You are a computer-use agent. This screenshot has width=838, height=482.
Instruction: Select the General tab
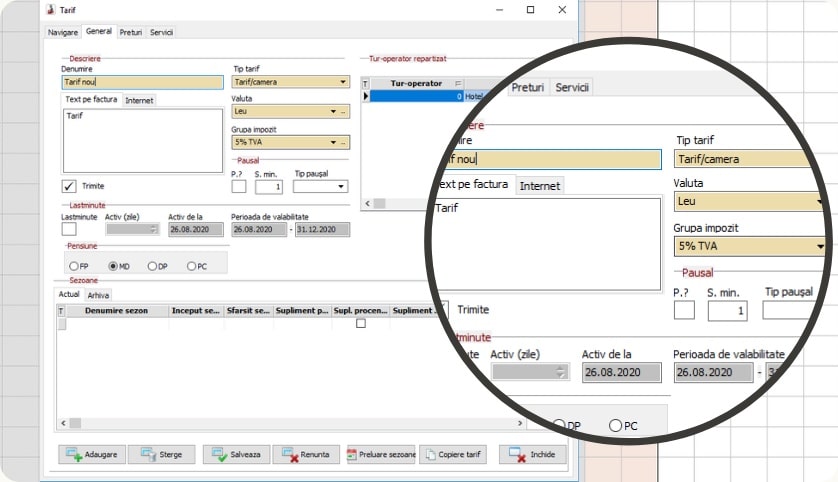tap(99, 32)
